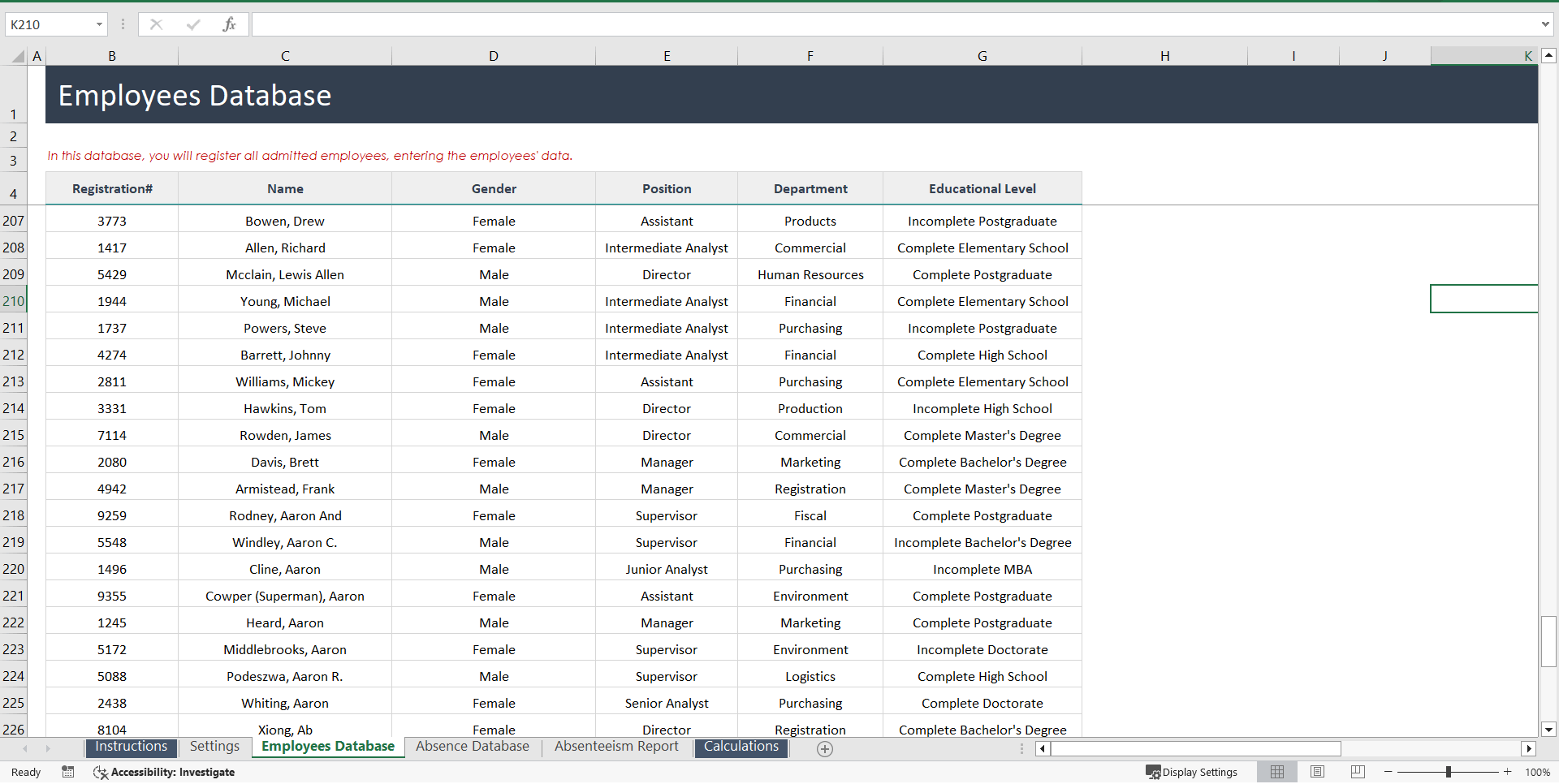
Task: Add a new sheet with the plus icon
Action: tap(825, 749)
